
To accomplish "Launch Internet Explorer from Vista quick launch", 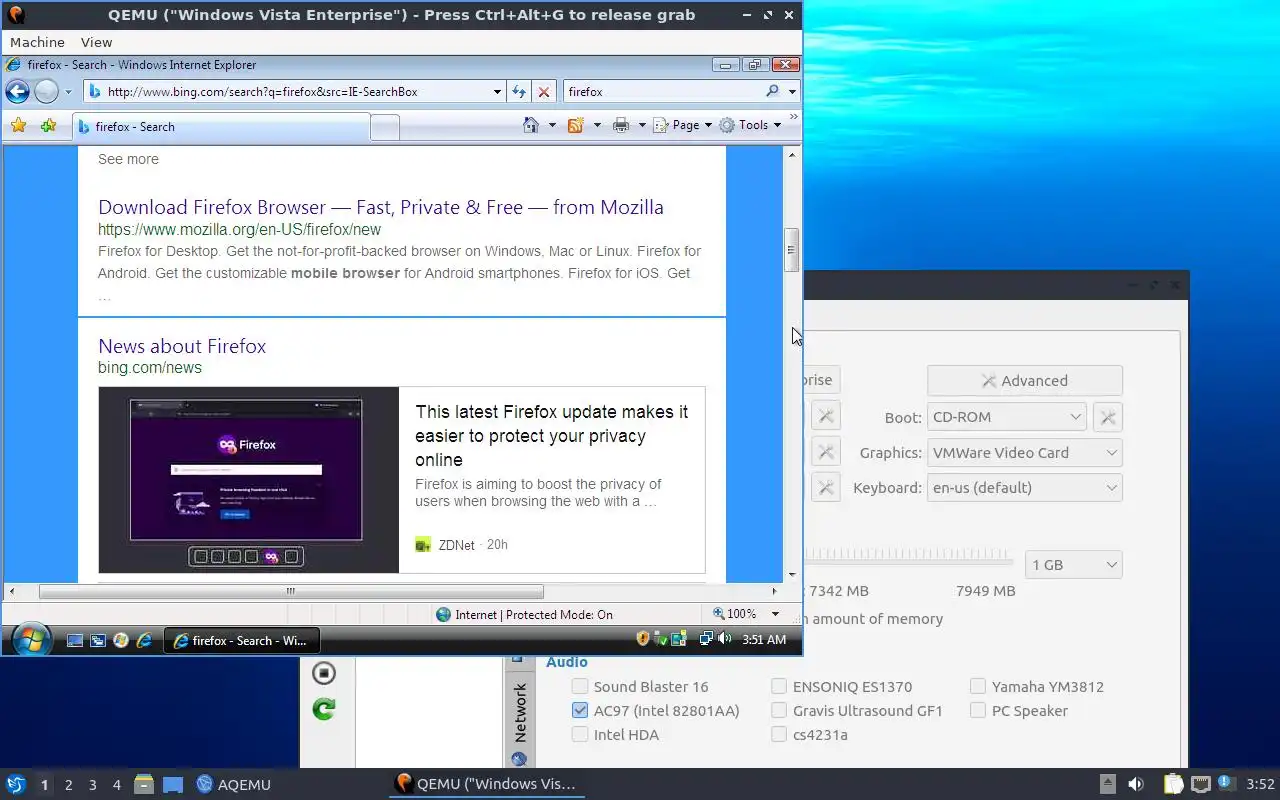I will point(144,640).
